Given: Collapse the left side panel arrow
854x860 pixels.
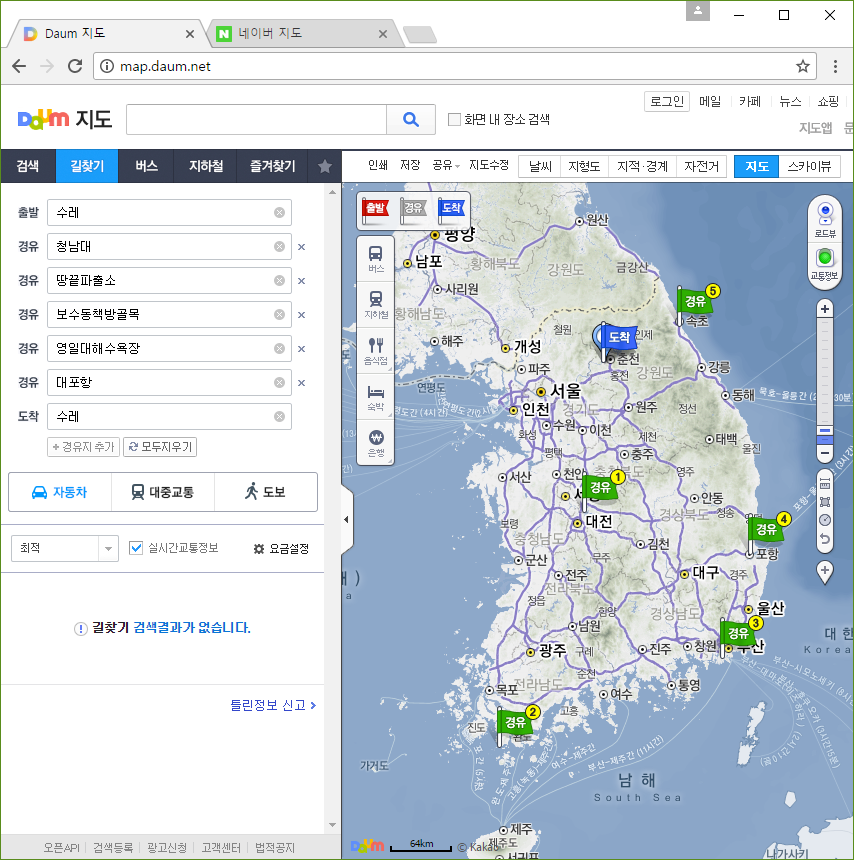Looking at the screenshot, I should coord(346,520).
